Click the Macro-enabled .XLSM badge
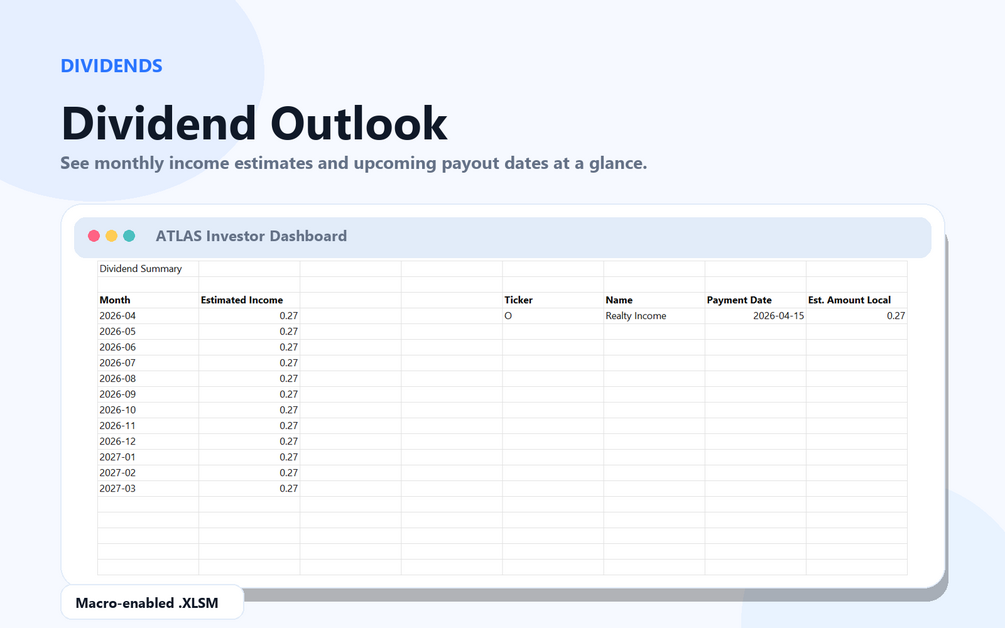Image resolution: width=1005 pixels, height=628 pixels. tap(153, 603)
